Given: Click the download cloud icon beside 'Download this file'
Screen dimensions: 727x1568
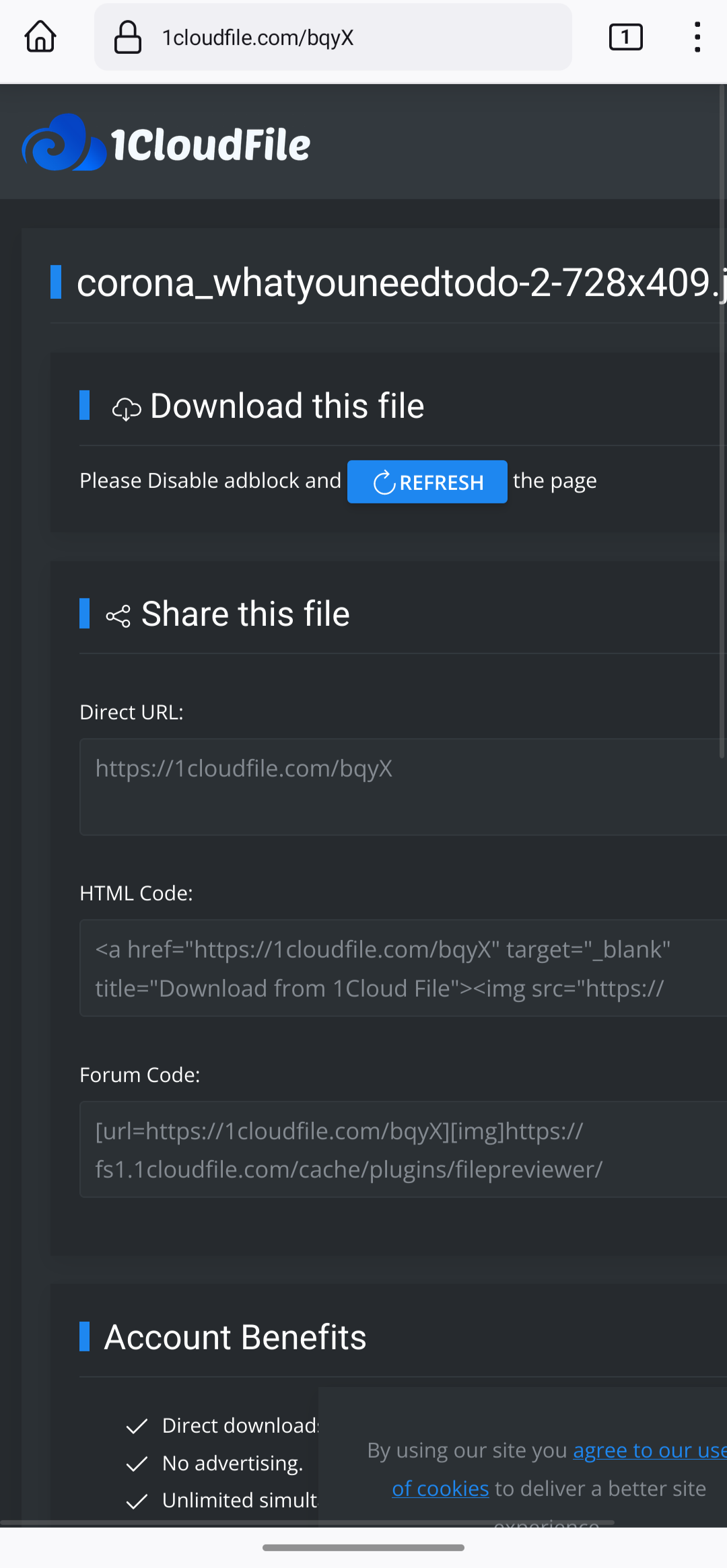Looking at the screenshot, I should click(x=127, y=406).
